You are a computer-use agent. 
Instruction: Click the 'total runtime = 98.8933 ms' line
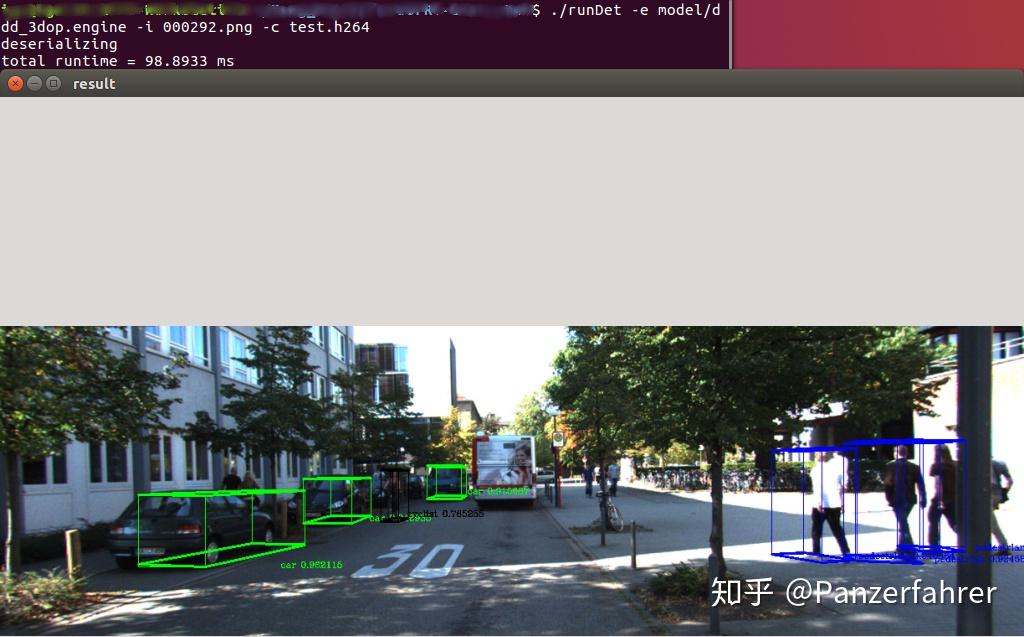pos(117,61)
